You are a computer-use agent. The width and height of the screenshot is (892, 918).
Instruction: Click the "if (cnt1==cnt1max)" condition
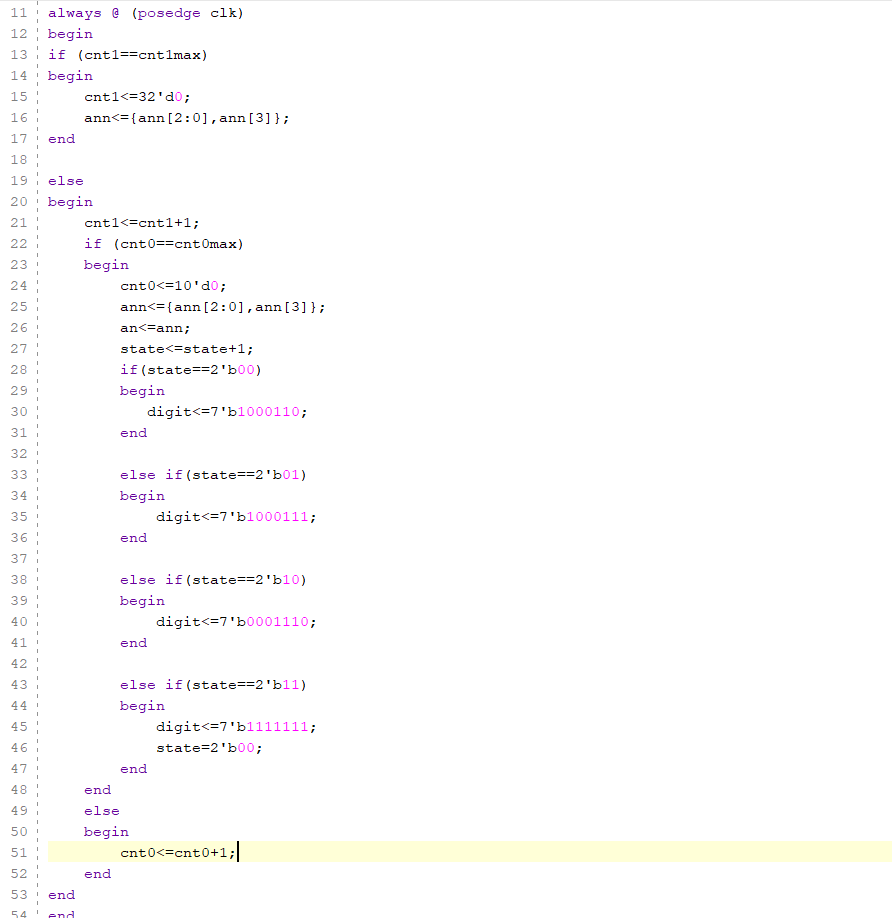(127, 55)
